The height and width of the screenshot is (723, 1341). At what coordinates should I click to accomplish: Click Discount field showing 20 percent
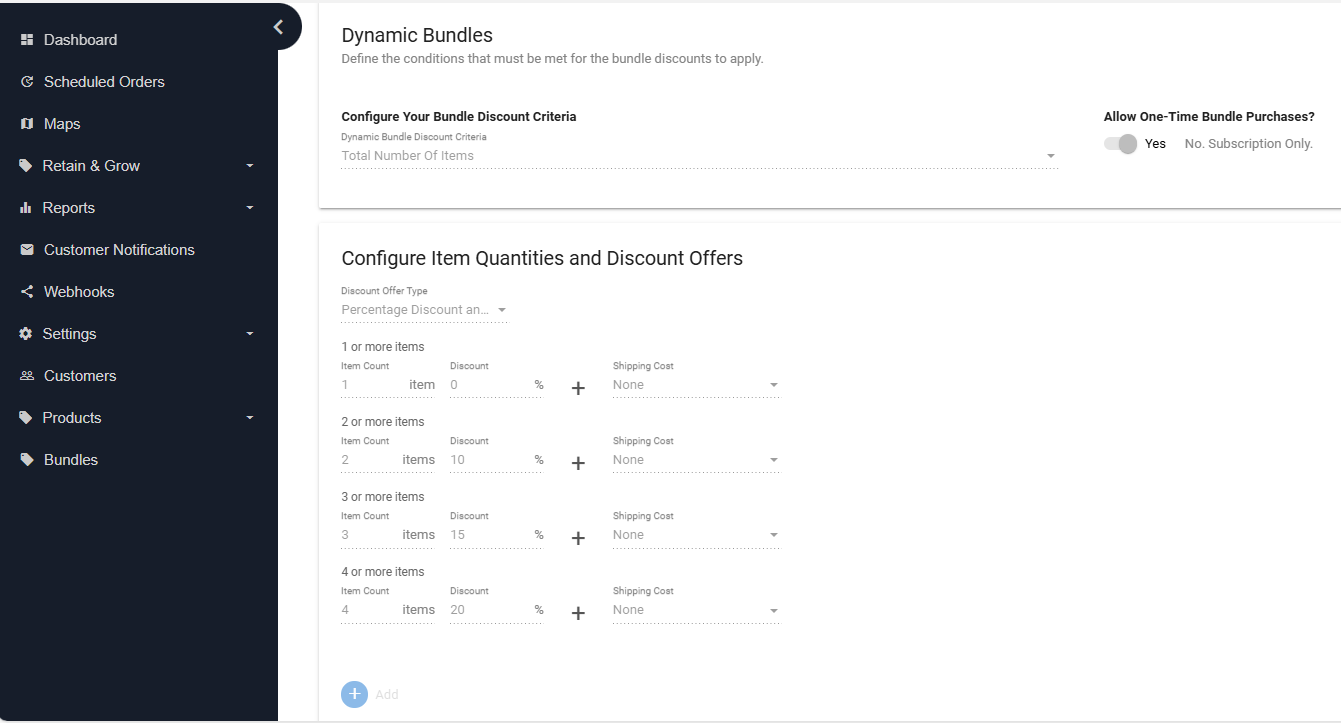(497, 610)
